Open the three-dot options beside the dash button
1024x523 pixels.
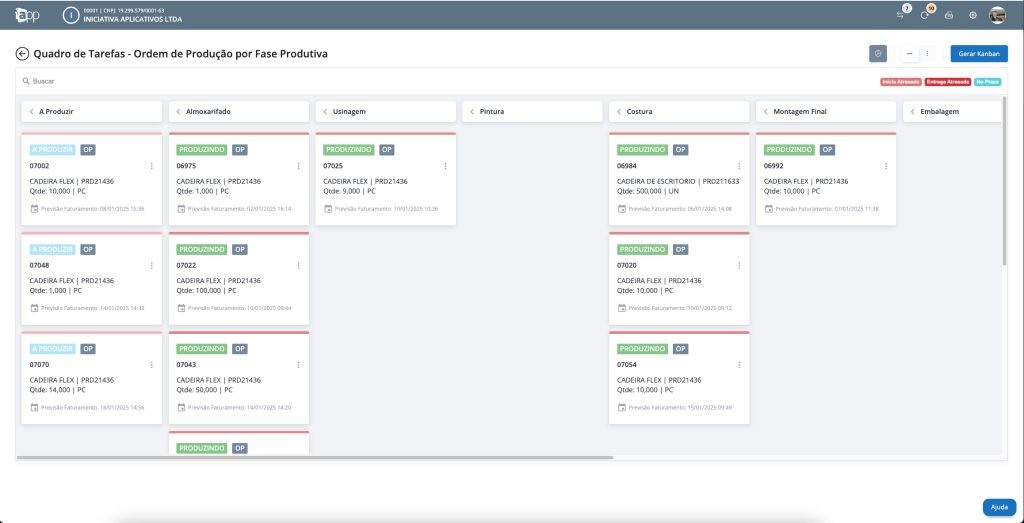[927, 54]
